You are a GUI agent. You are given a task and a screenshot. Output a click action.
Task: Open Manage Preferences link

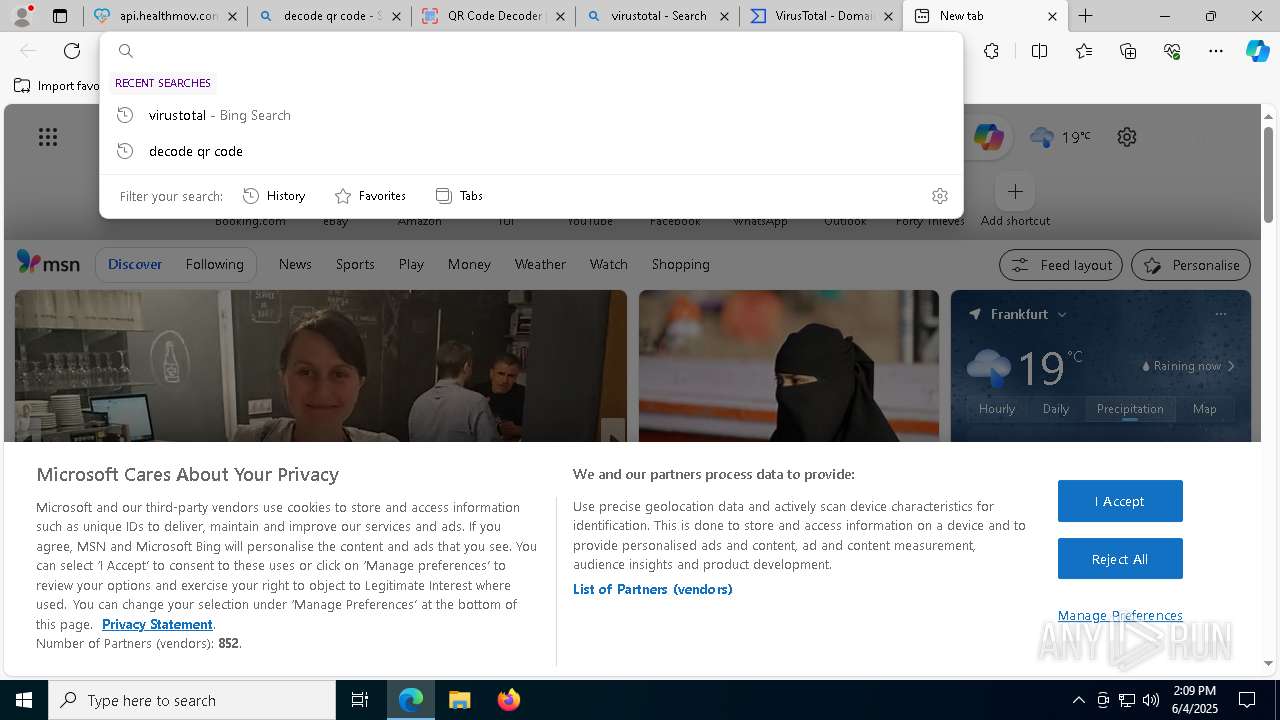point(1120,615)
